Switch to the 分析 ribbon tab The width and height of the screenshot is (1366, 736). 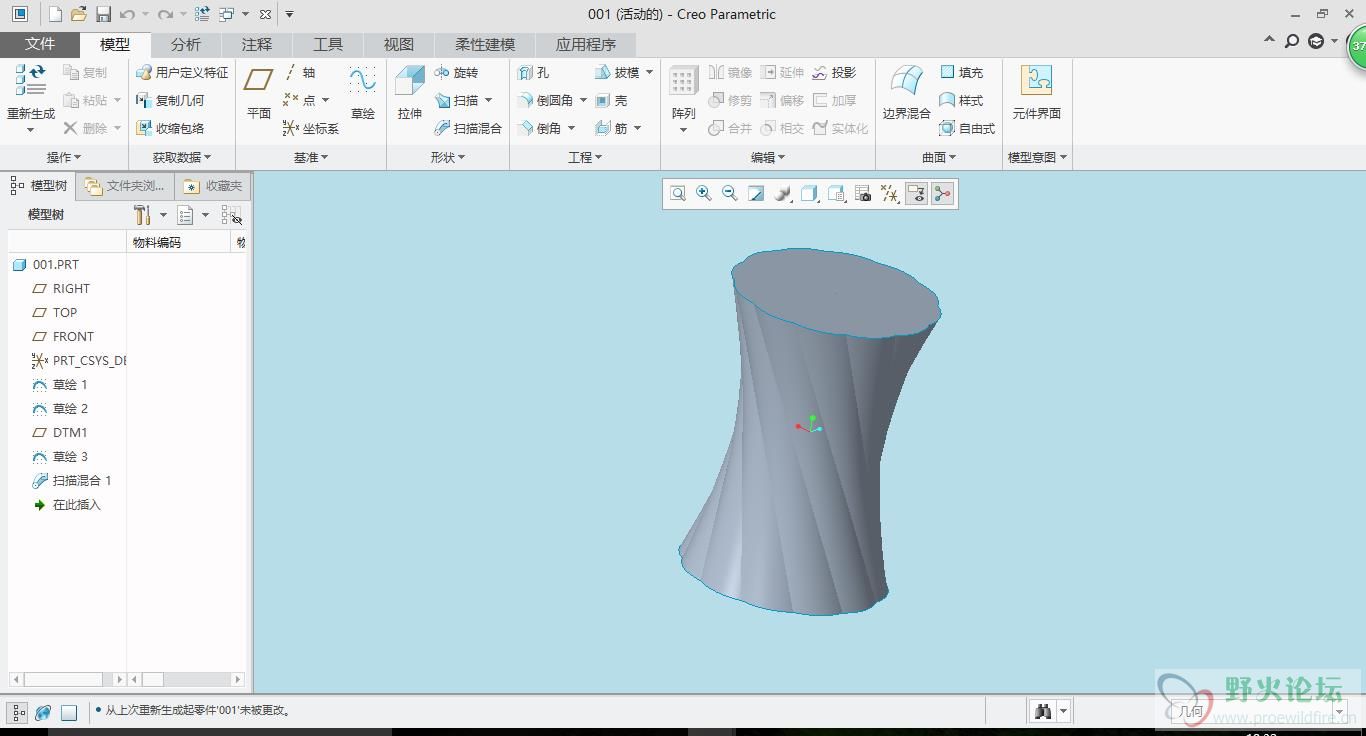tap(186, 44)
